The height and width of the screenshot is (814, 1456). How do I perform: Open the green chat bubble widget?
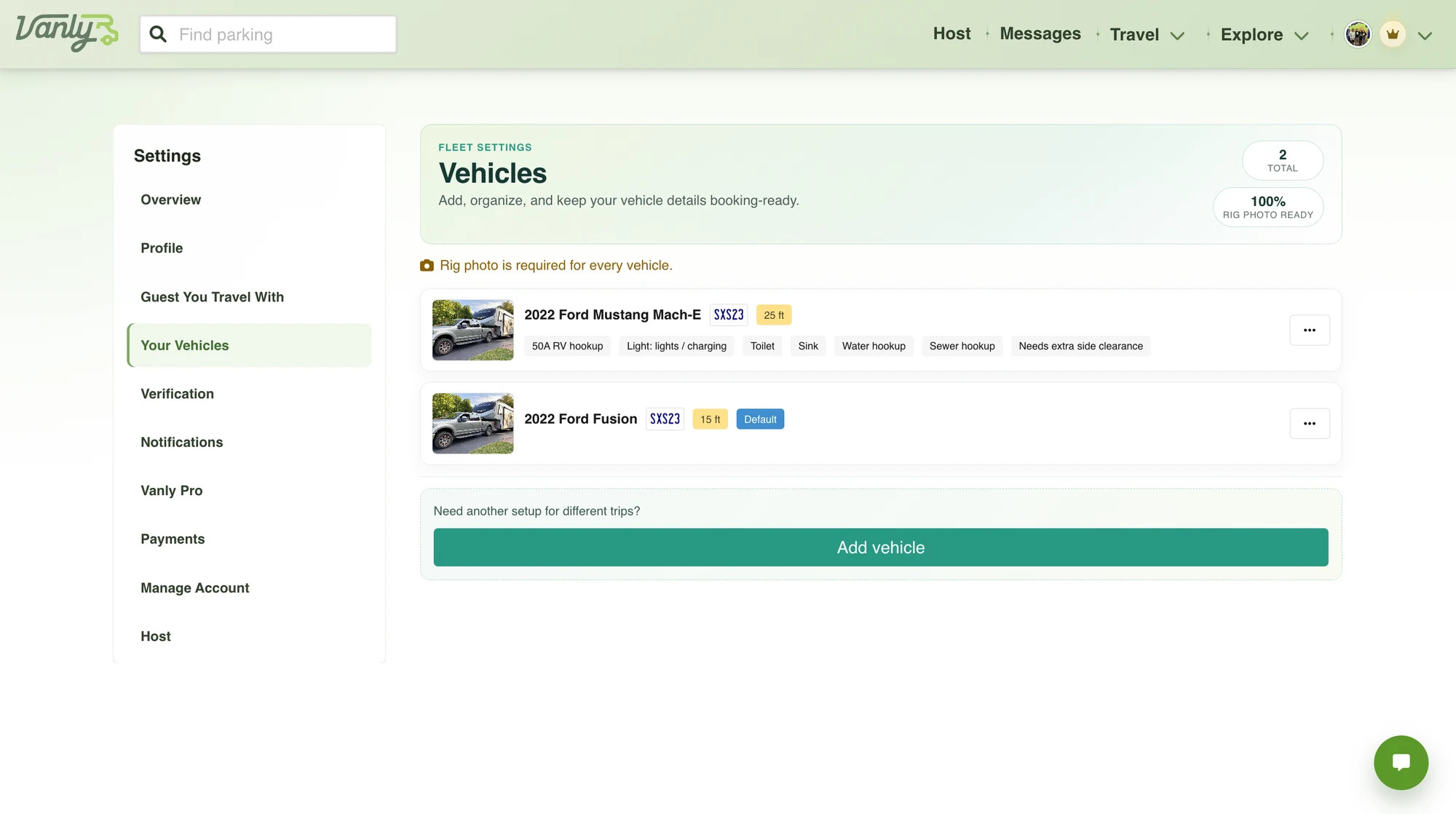point(1401,762)
